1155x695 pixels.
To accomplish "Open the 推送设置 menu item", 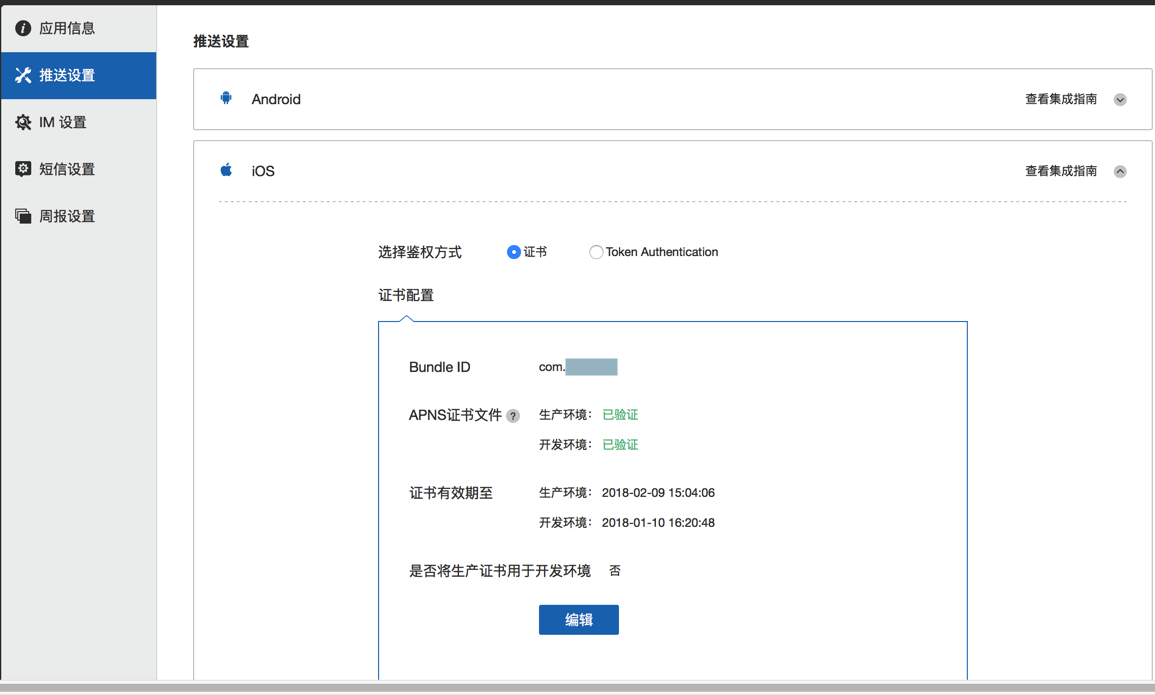I will [x=78, y=75].
